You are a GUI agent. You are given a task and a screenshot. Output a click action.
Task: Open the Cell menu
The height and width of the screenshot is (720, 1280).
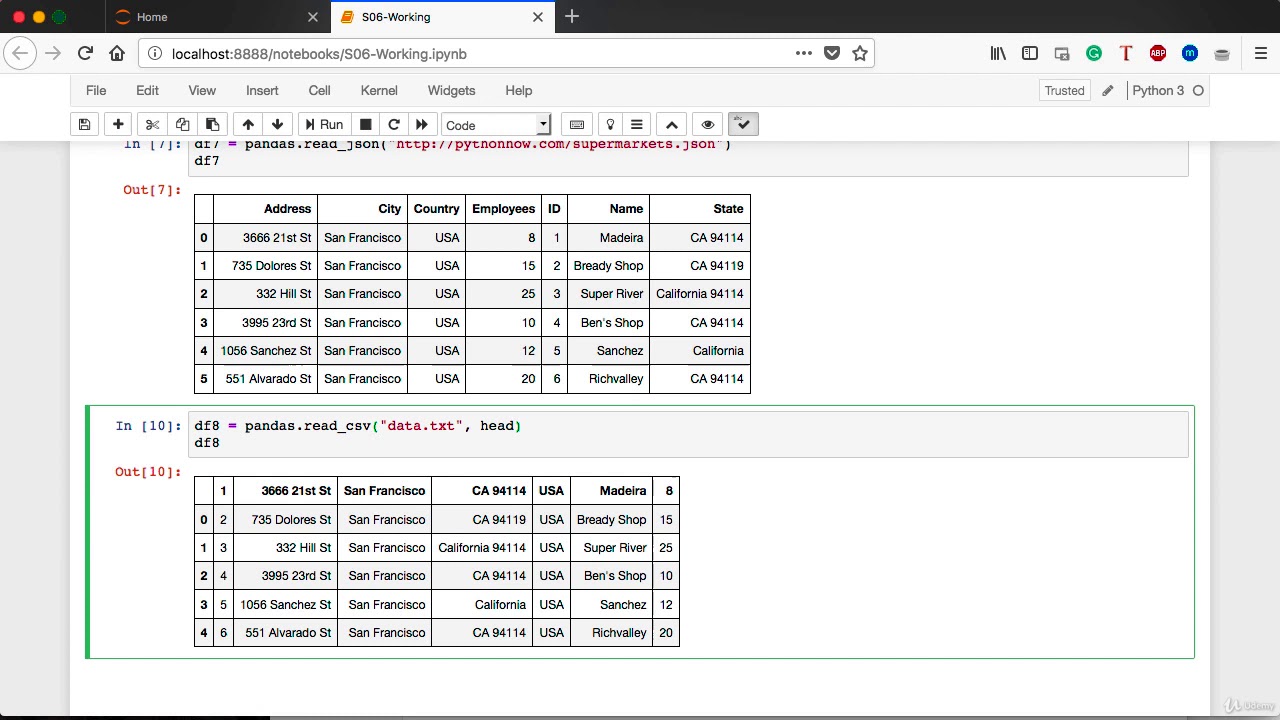[x=319, y=90]
